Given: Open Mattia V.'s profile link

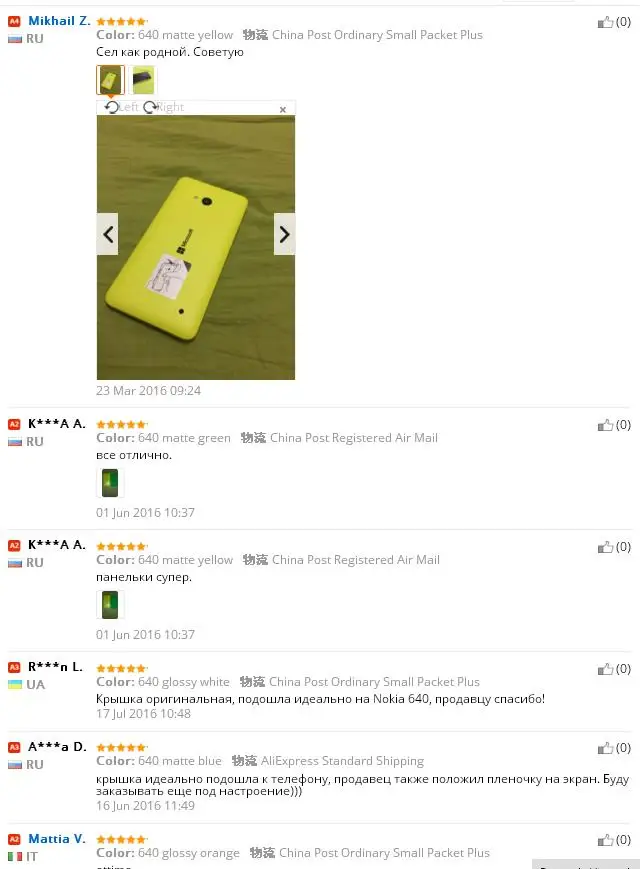Looking at the screenshot, I should 57,839.
